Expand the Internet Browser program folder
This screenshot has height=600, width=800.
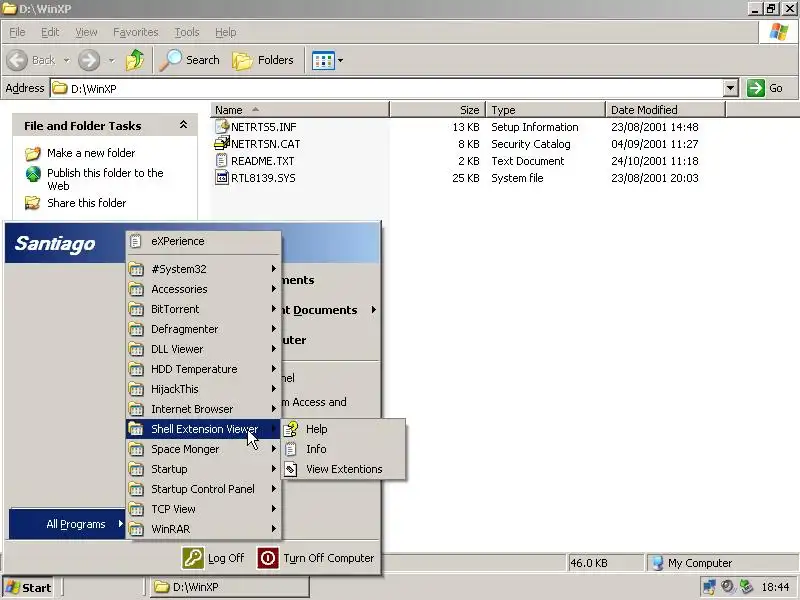204,409
